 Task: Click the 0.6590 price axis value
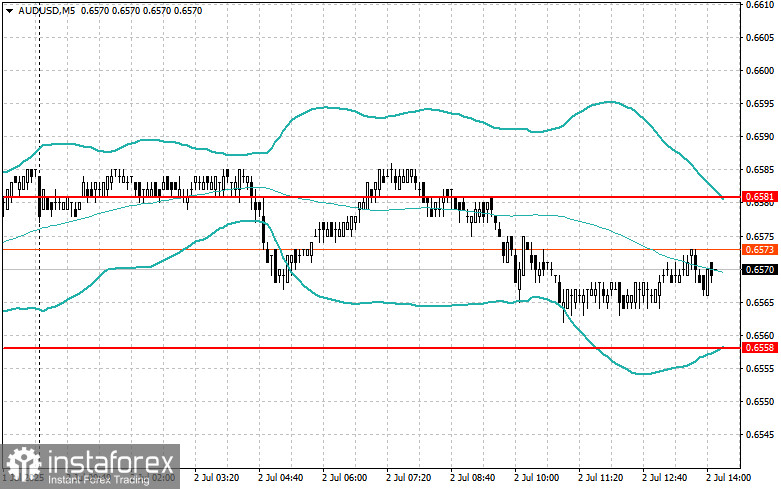pyautogui.click(x=760, y=136)
